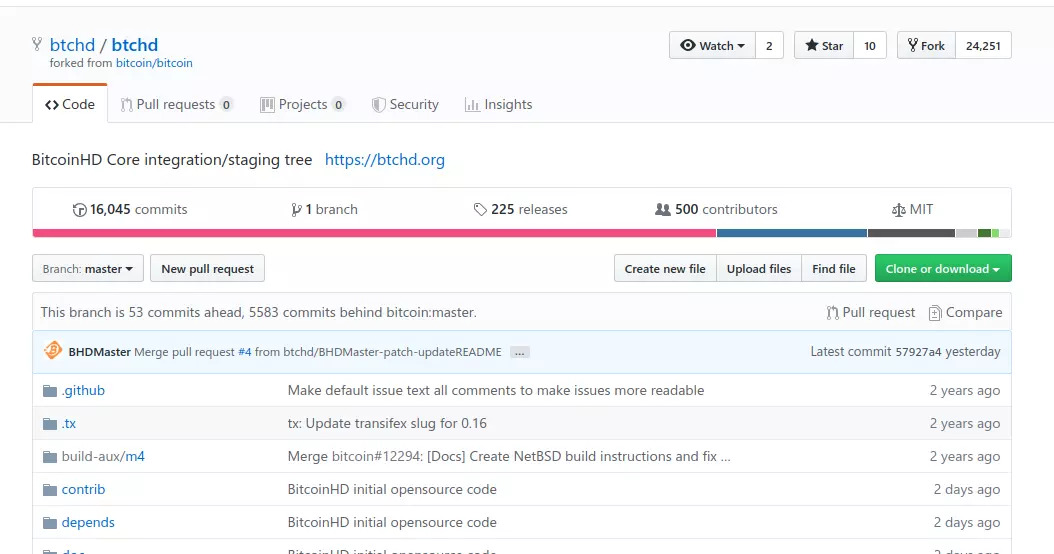The width and height of the screenshot is (1054, 554).
Task: Open the MIT license link
Action: click(912, 210)
